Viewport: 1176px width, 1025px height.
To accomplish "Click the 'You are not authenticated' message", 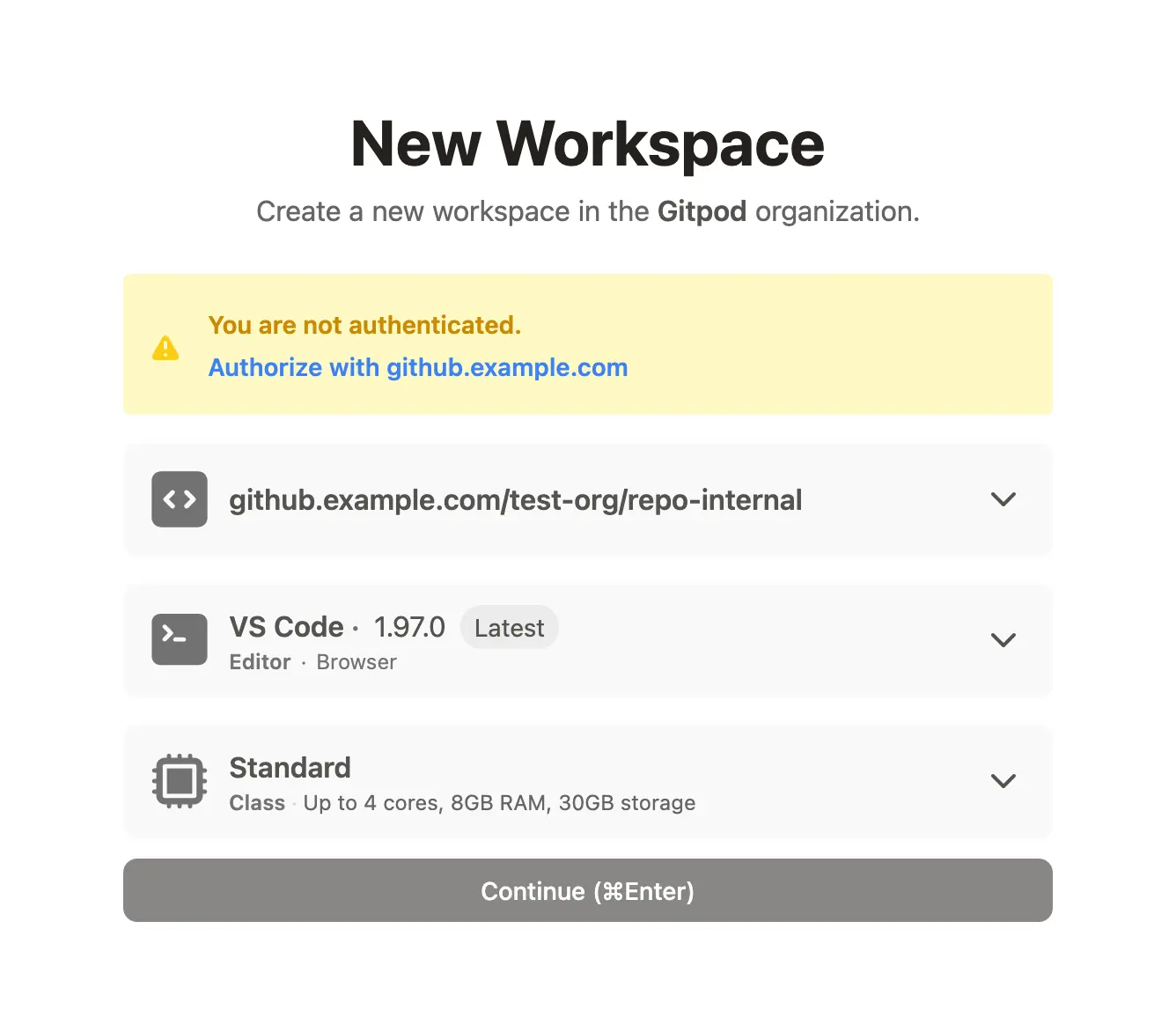I will point(364,325).
